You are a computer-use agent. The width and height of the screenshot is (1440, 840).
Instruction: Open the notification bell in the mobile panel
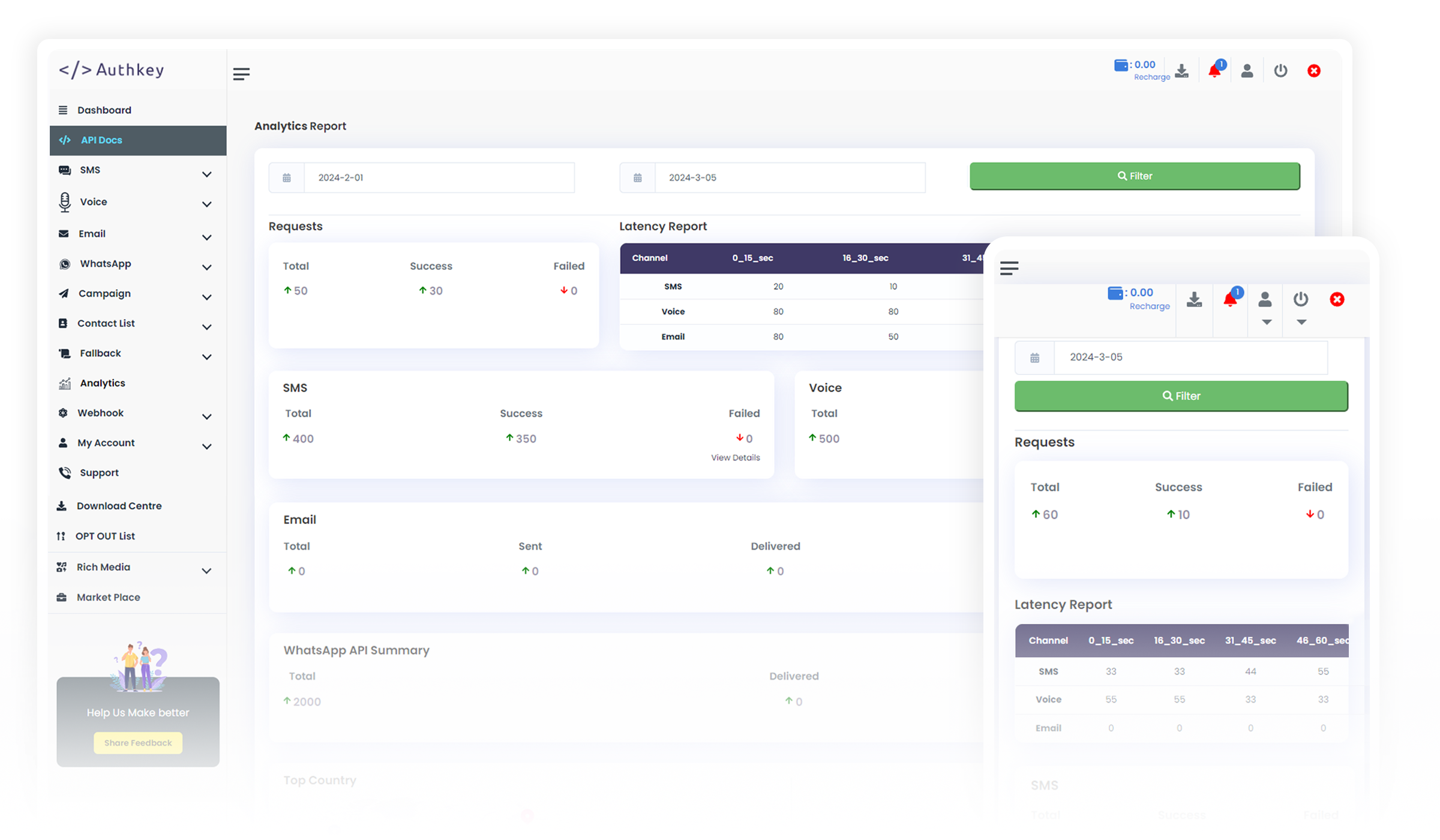(1230, 299)
